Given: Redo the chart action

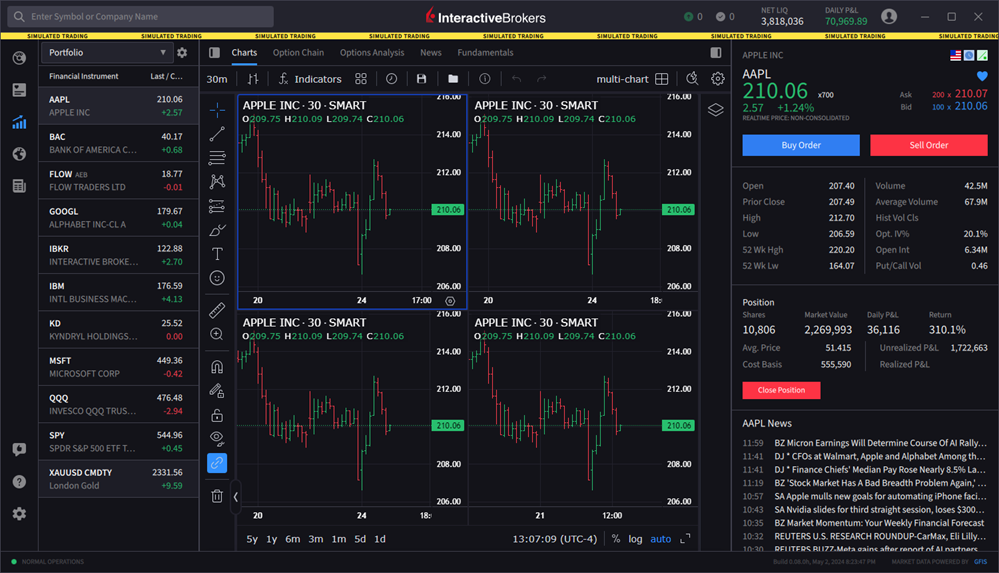Looking at the screenshot, I should tap(542, 79).
